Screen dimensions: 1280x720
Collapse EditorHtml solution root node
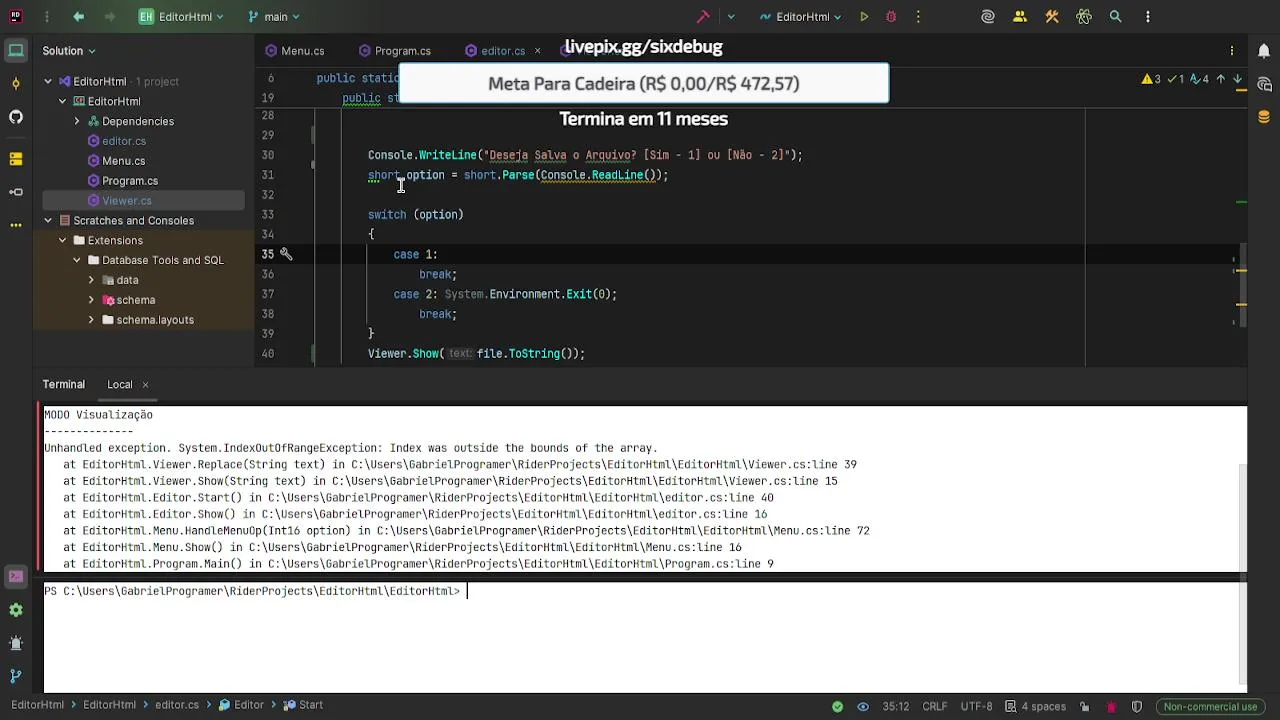click(x=48, y=81)
